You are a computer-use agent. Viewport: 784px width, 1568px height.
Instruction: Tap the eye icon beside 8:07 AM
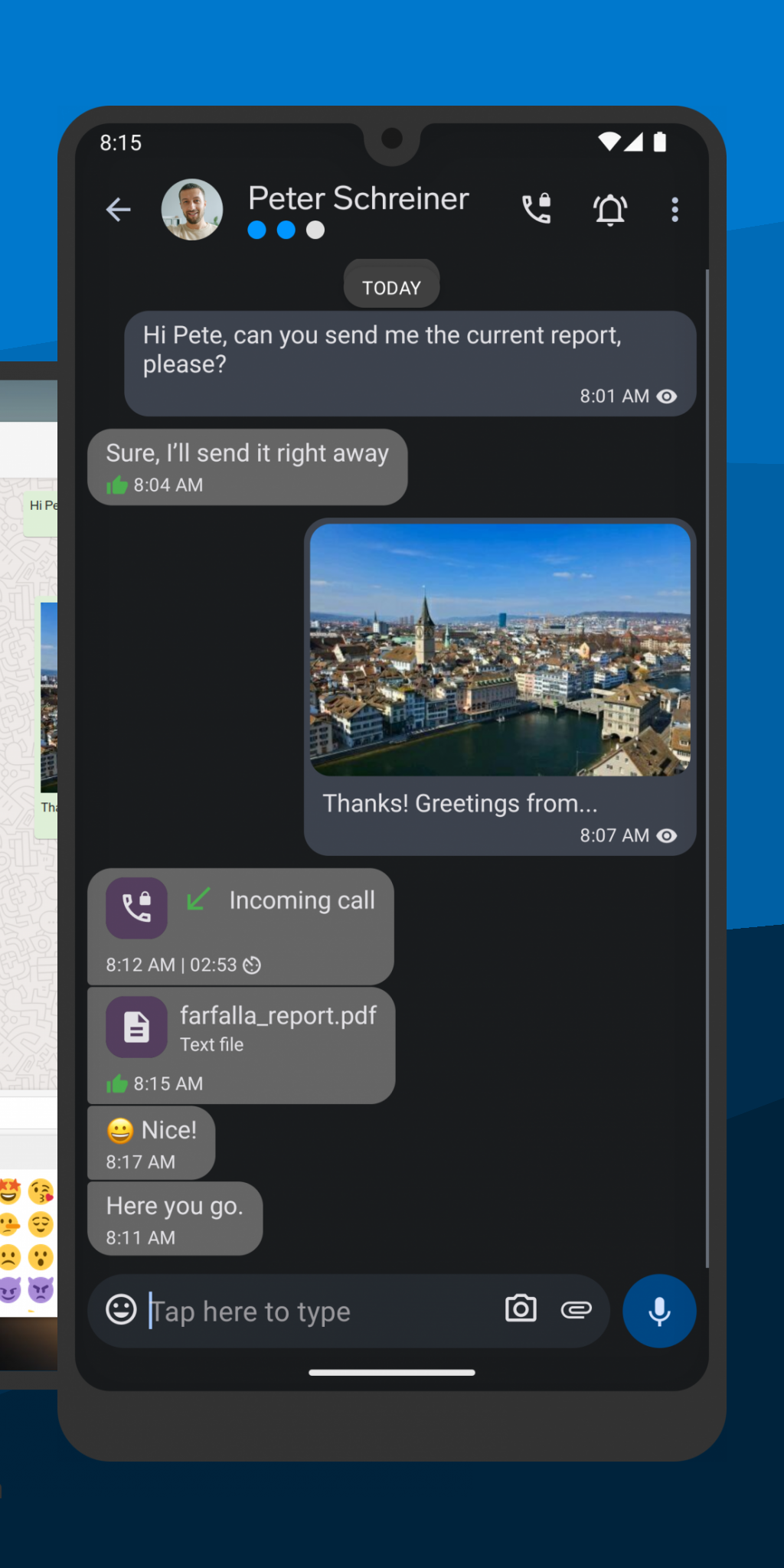667,835
